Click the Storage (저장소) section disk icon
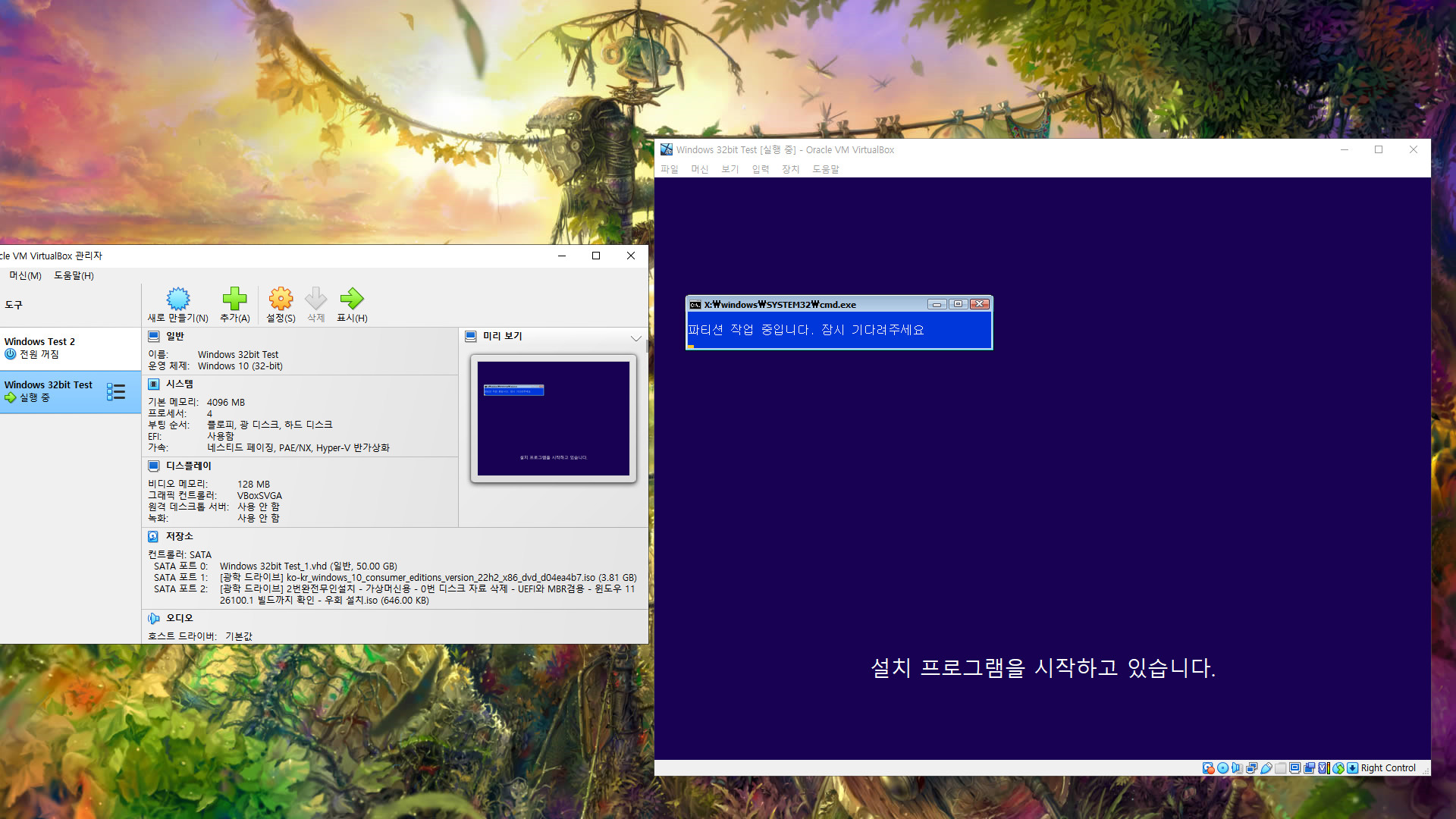The width and height of the screenshot is (1456, 819). click(154, 537)
